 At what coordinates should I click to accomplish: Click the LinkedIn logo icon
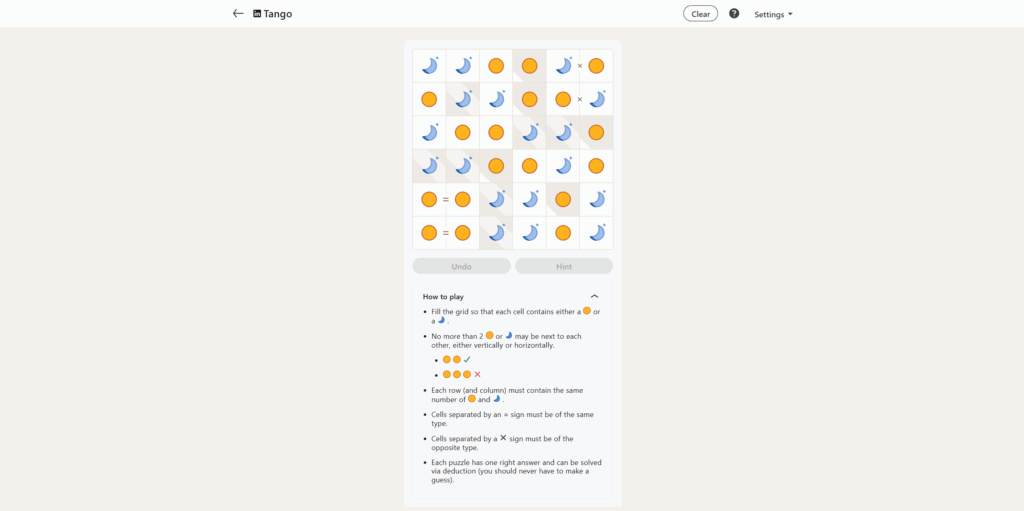[x=257, y=14]
